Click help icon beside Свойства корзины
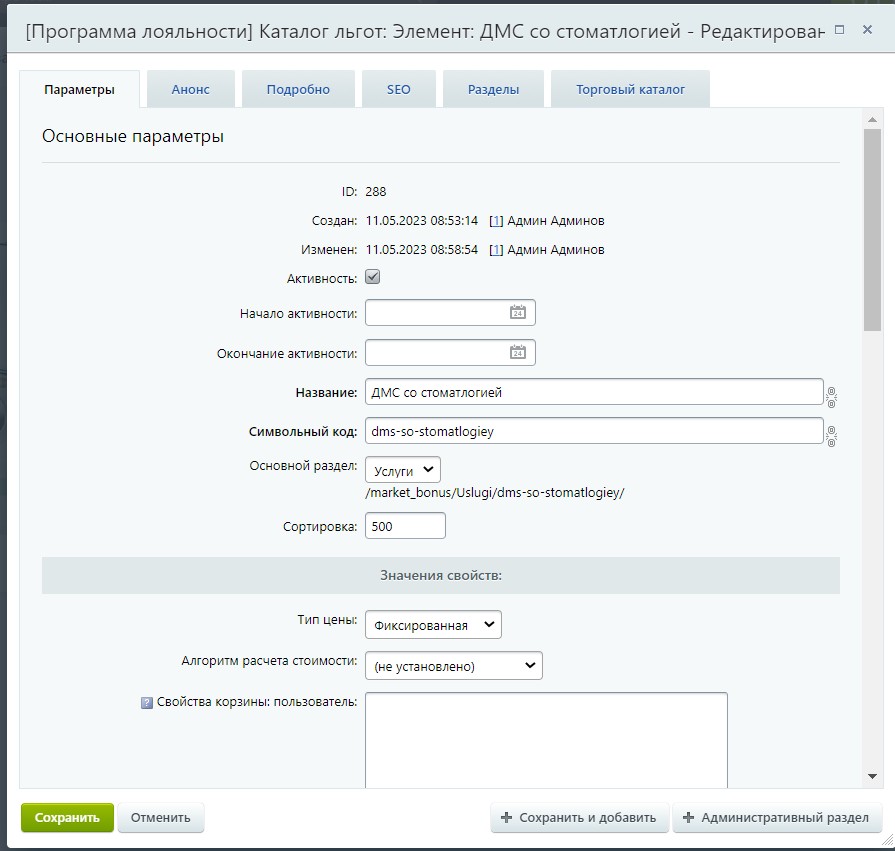This screenshot has height=851, width=895. point(147,703)
